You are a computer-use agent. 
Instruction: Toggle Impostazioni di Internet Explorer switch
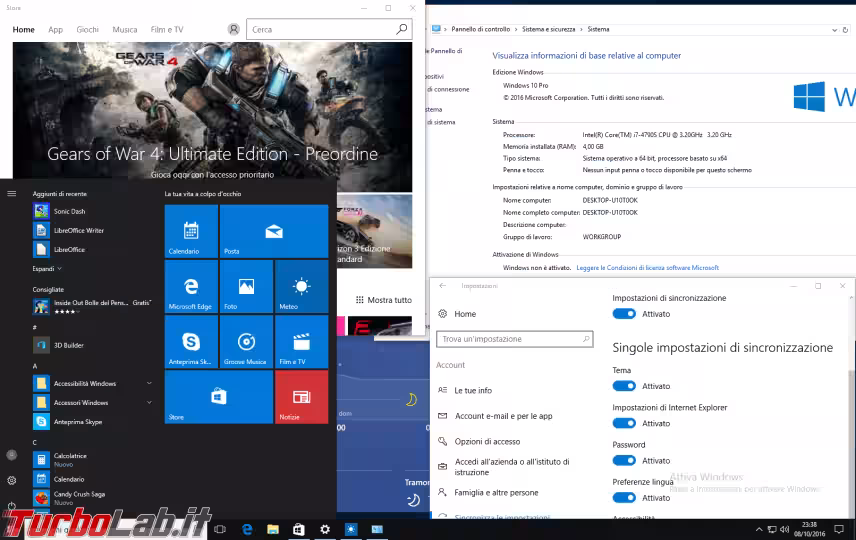point(624,423)
